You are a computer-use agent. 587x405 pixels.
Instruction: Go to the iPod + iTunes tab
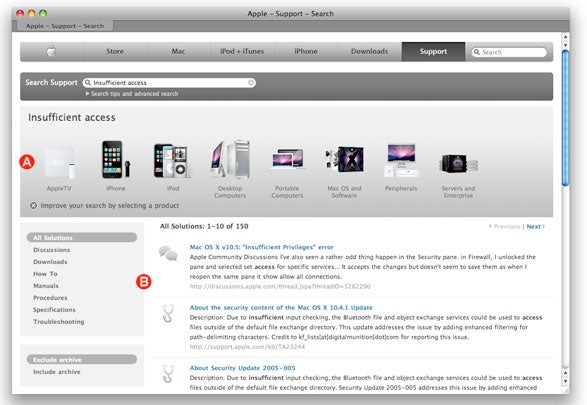(x=242, y=51)
